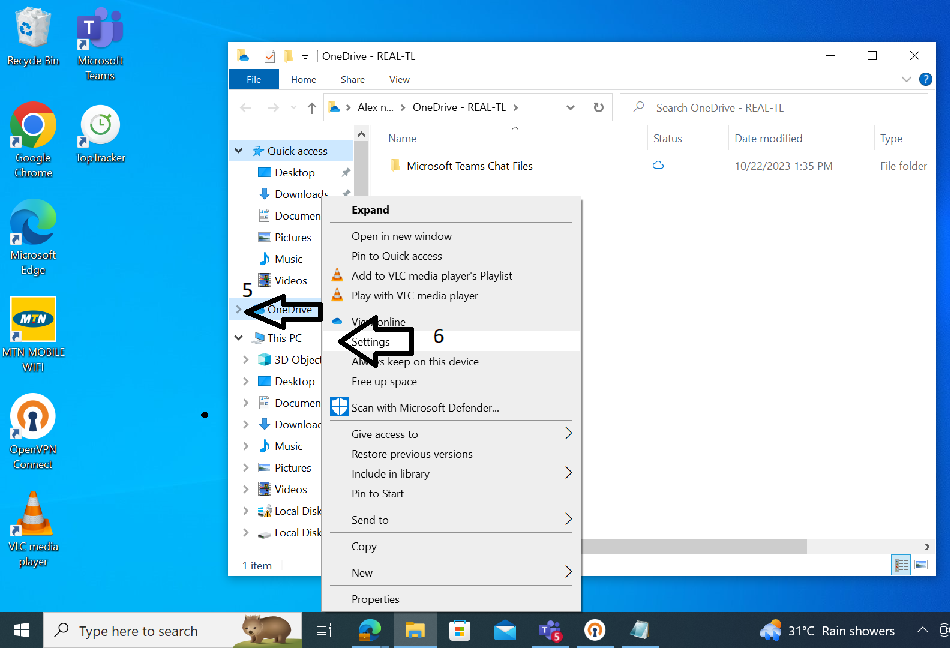Viewport: 950px width, 652px height.
Task: Show hidden system tray icons
Action: [922, 630]
